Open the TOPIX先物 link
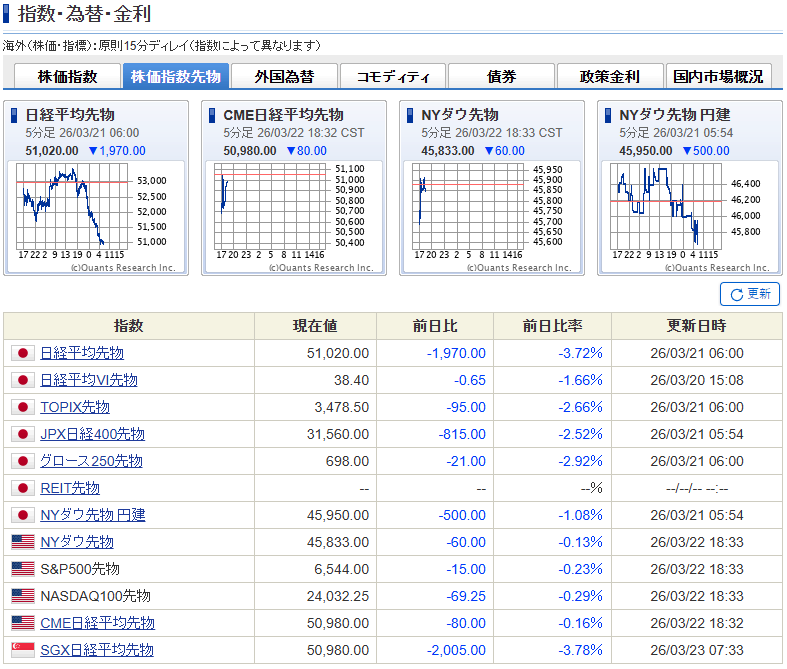Screen dimensions: 787x669 pyautogui.click(x=75, y=407)
